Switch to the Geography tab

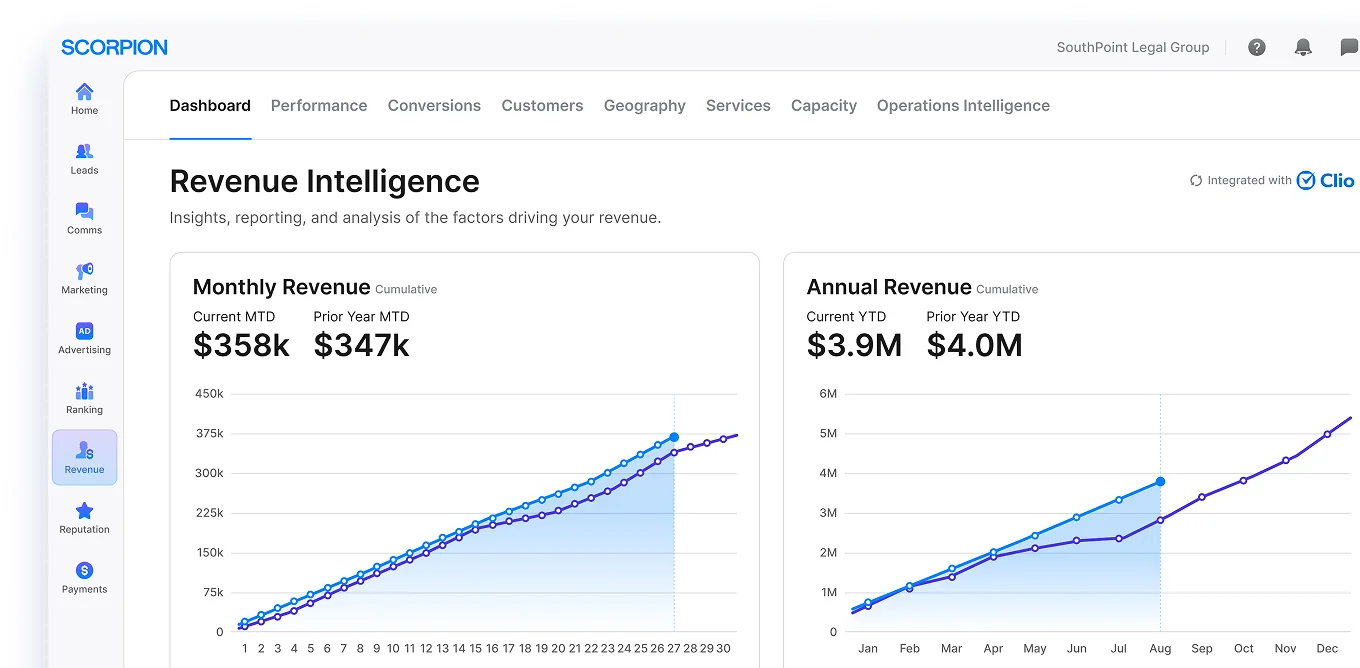[644, 105]
